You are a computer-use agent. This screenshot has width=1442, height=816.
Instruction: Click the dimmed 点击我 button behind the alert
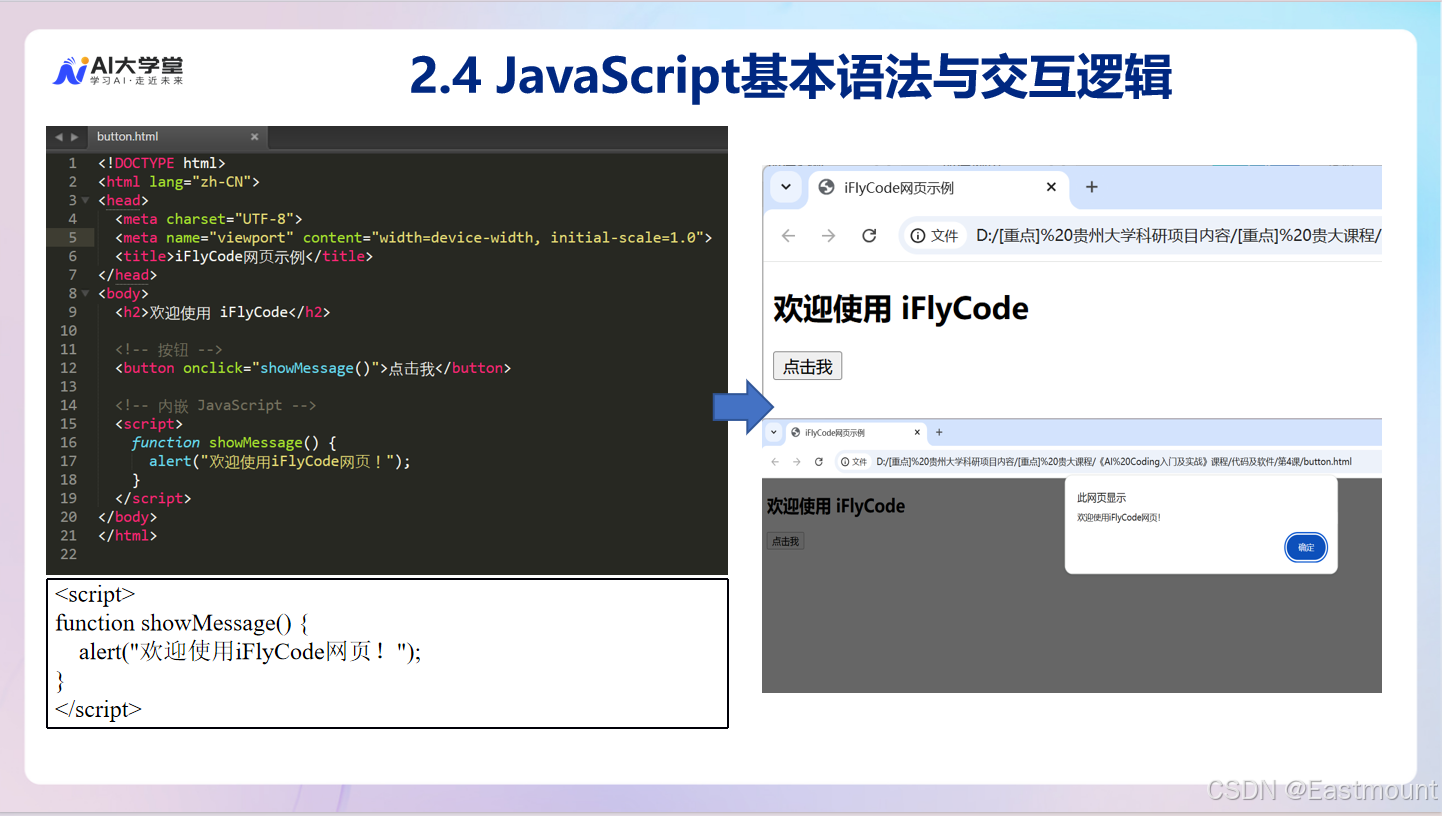pyautogui.click(x=785, y=541)
